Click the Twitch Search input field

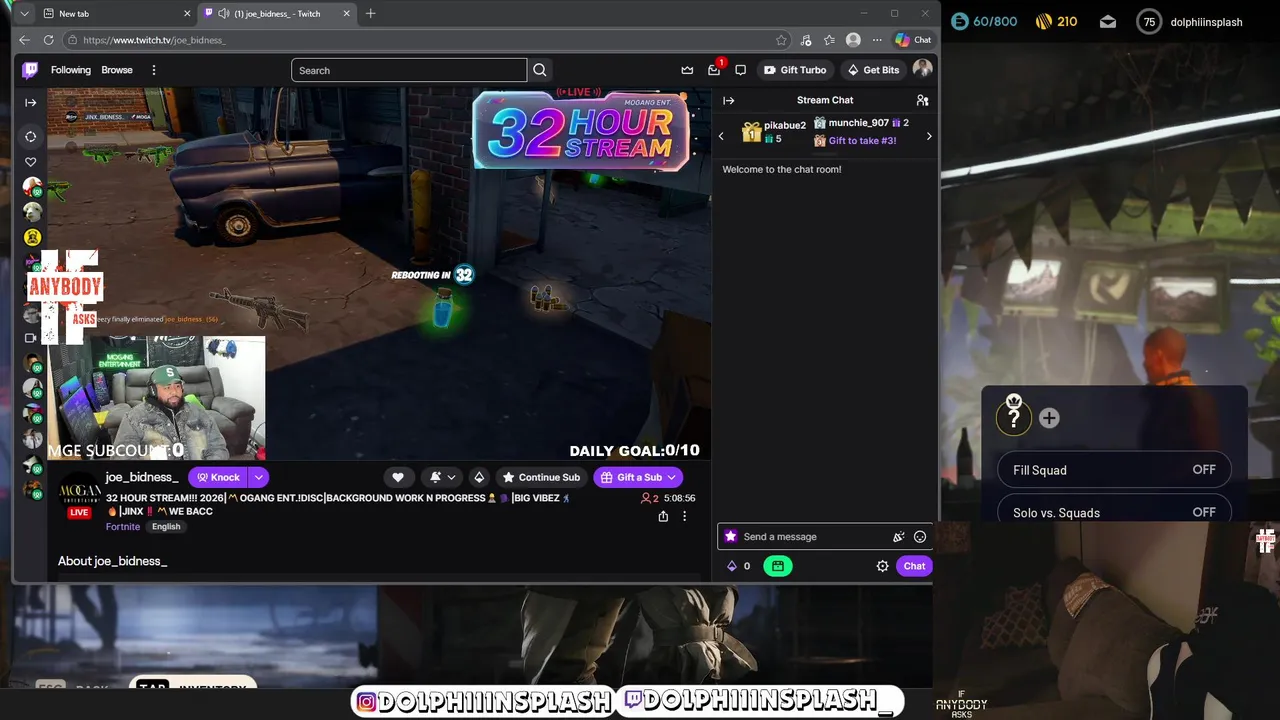coord(409,70)
